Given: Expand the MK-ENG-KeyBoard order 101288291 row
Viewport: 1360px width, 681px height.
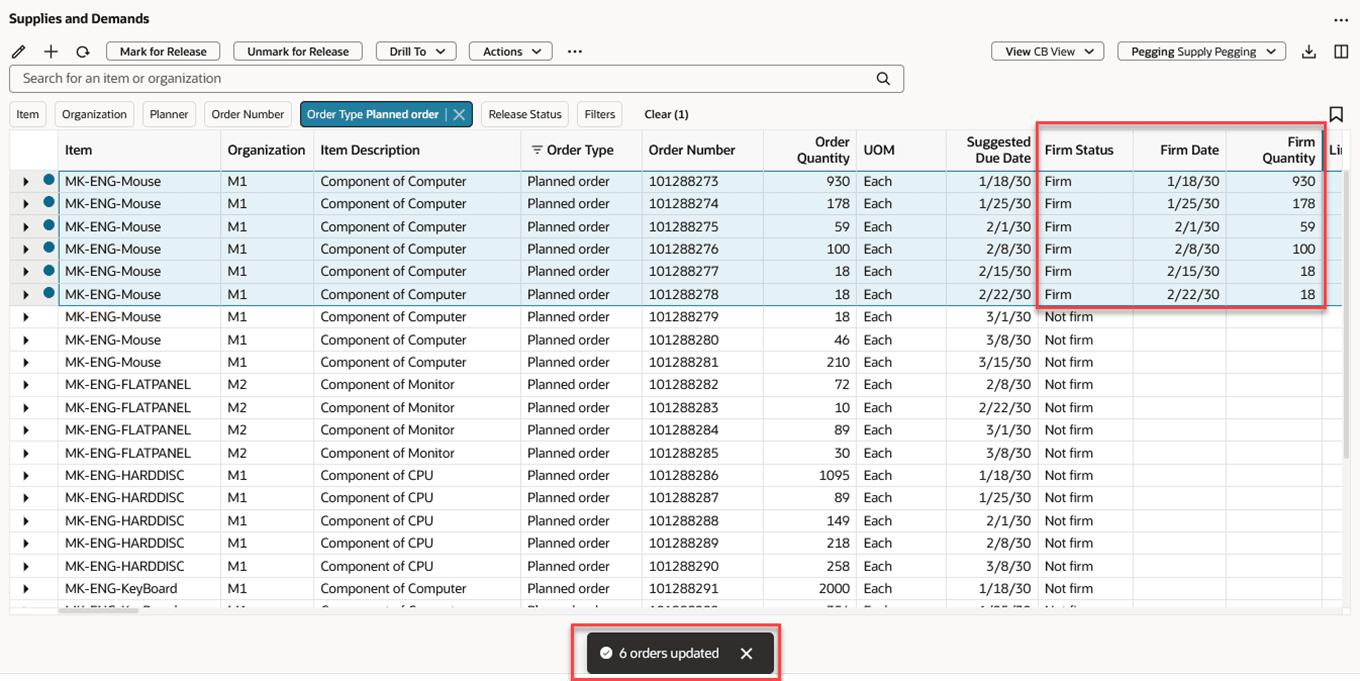Looking at the screenshot, I should (25, 589).
